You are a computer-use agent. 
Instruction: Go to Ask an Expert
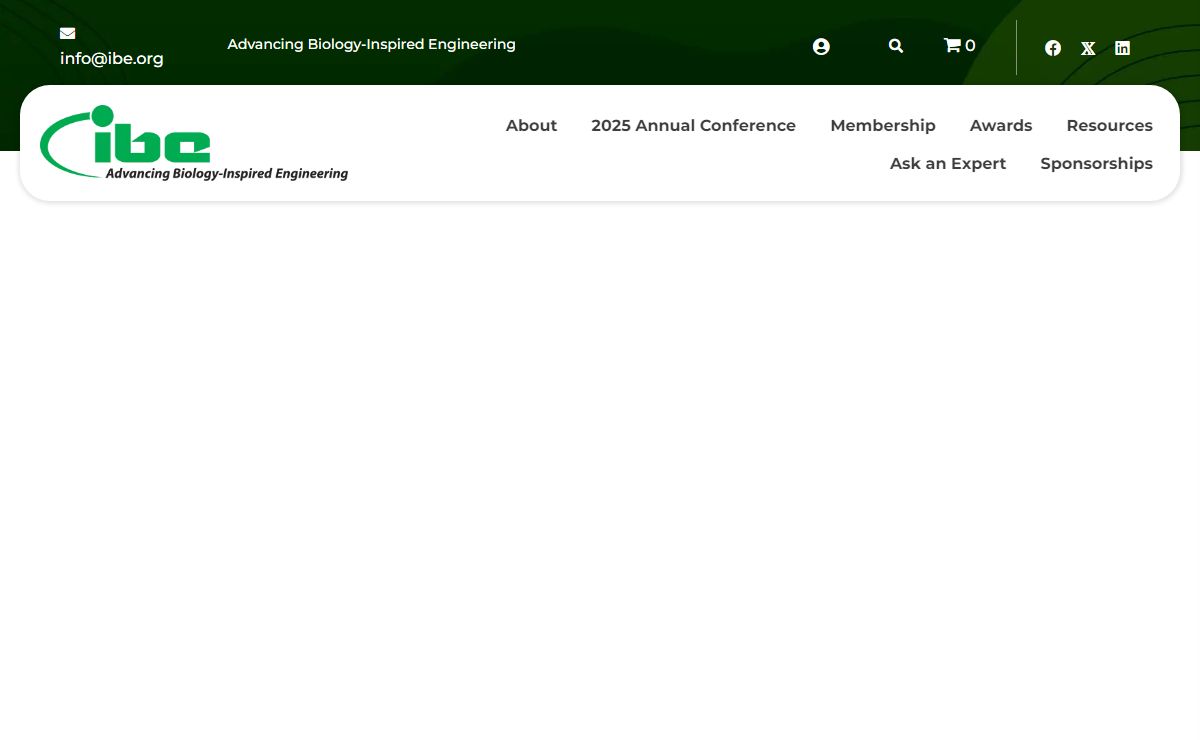point(948,163)
